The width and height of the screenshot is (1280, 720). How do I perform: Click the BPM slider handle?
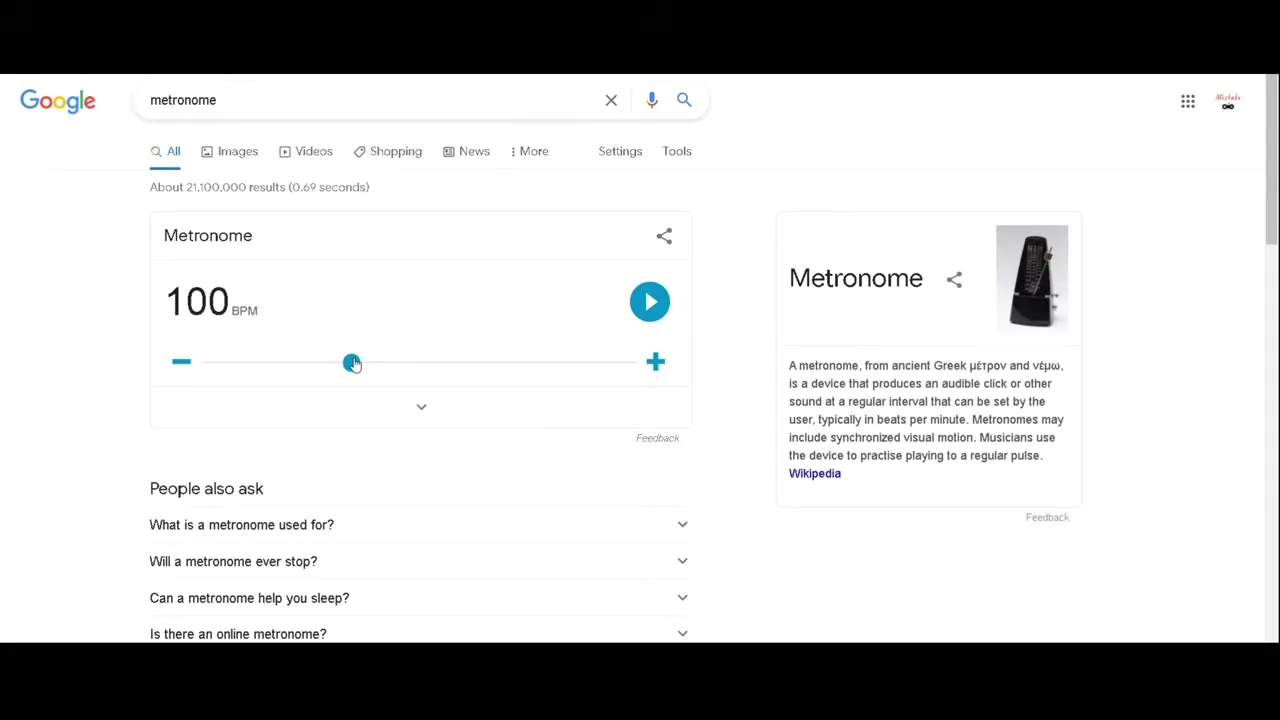[x=351, y=362]
